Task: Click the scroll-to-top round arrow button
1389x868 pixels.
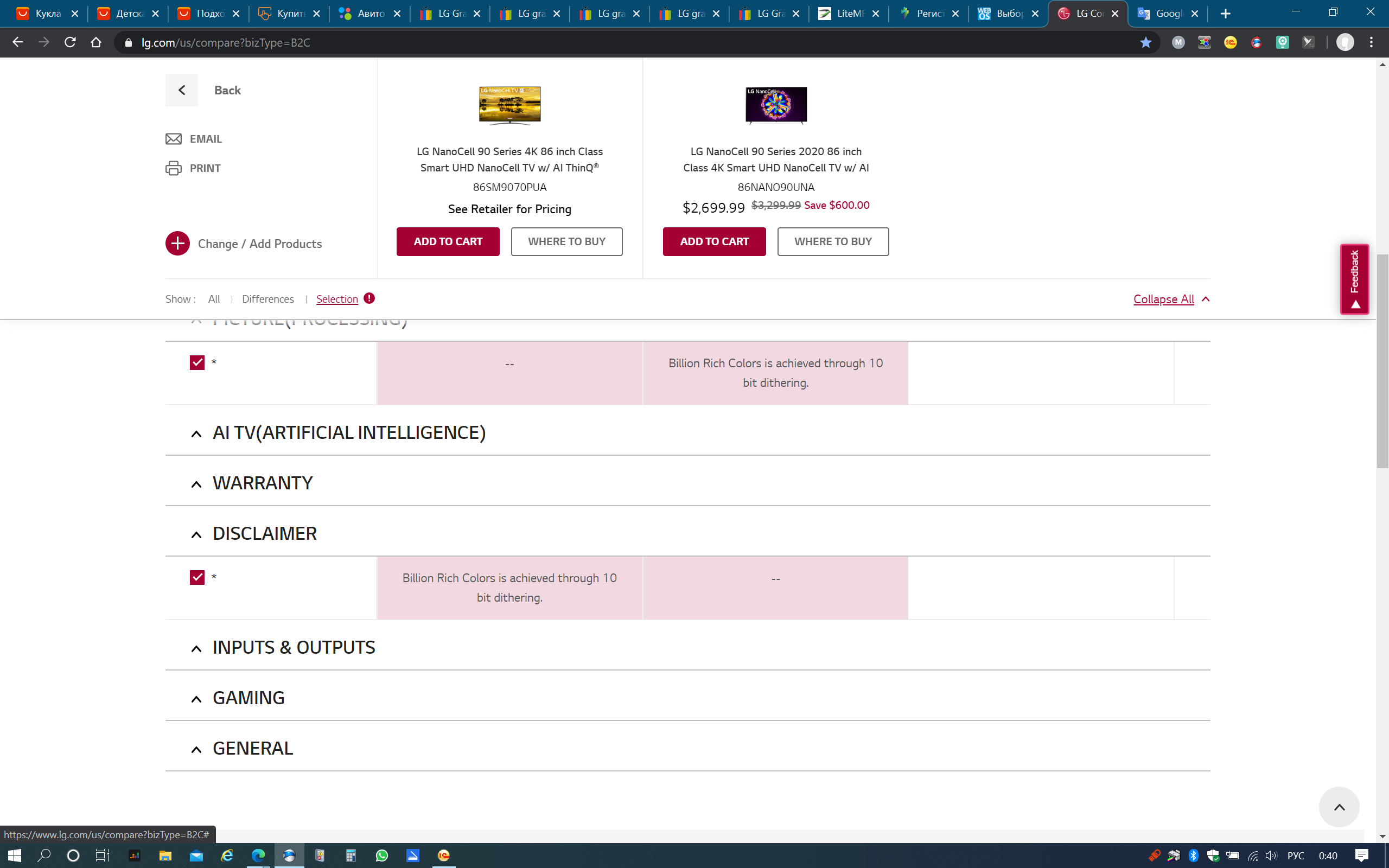Action: [x=1339, y=807]
